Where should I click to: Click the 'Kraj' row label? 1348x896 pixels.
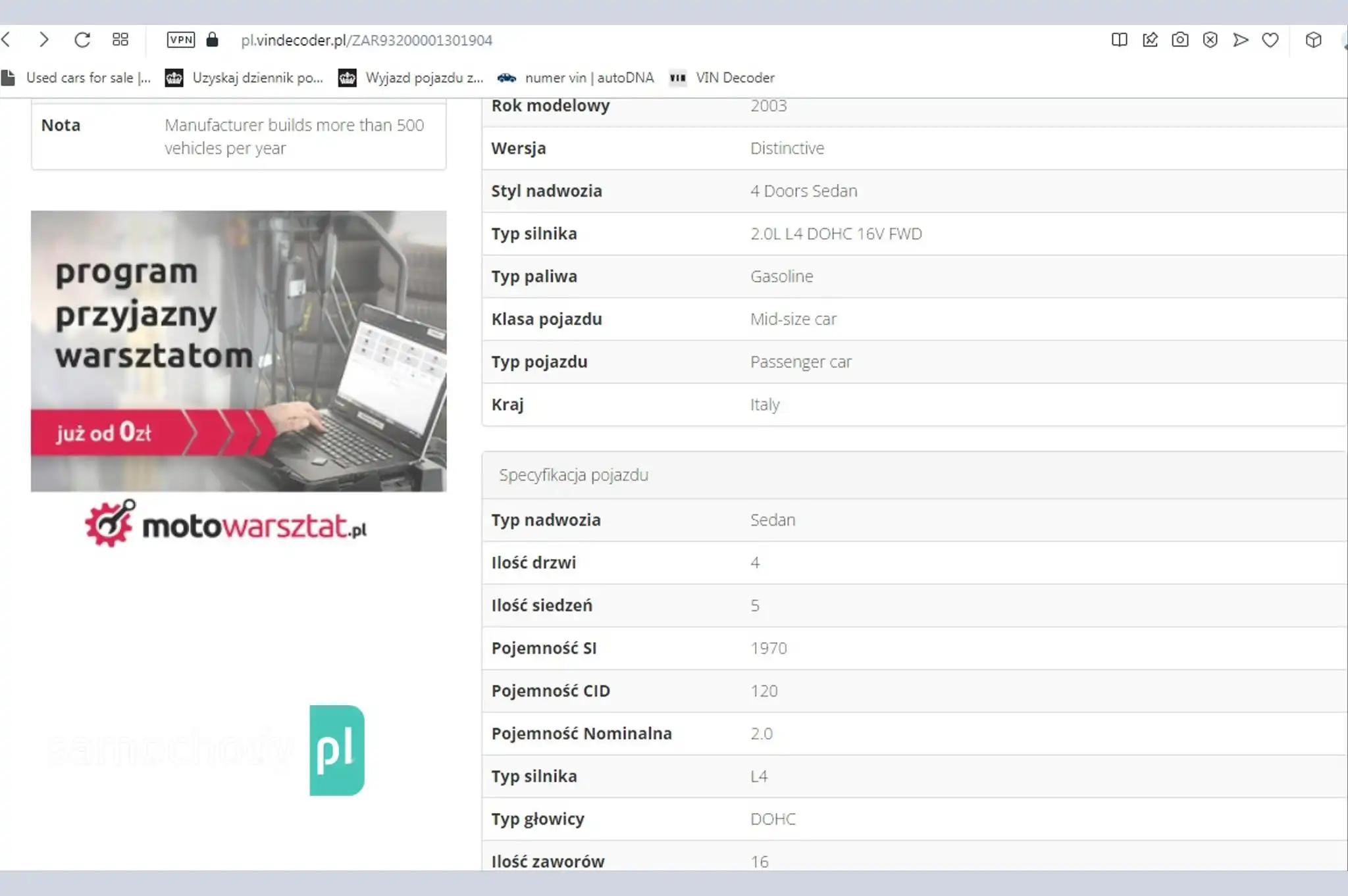(x=507, y=405)
